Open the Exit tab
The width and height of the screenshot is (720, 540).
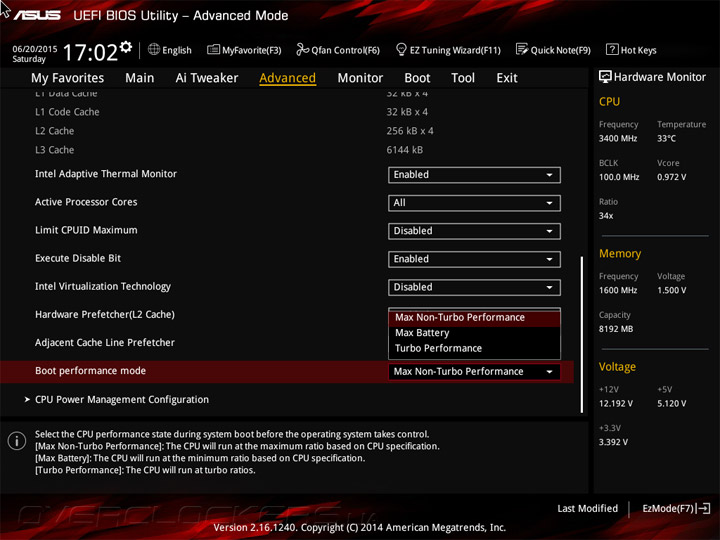coord(507,78)
